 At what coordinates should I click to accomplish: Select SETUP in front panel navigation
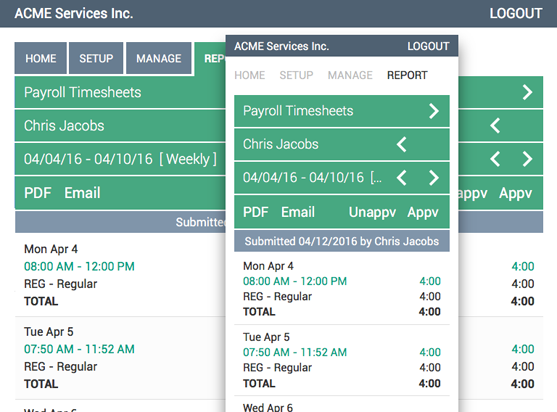coord(296,75)
